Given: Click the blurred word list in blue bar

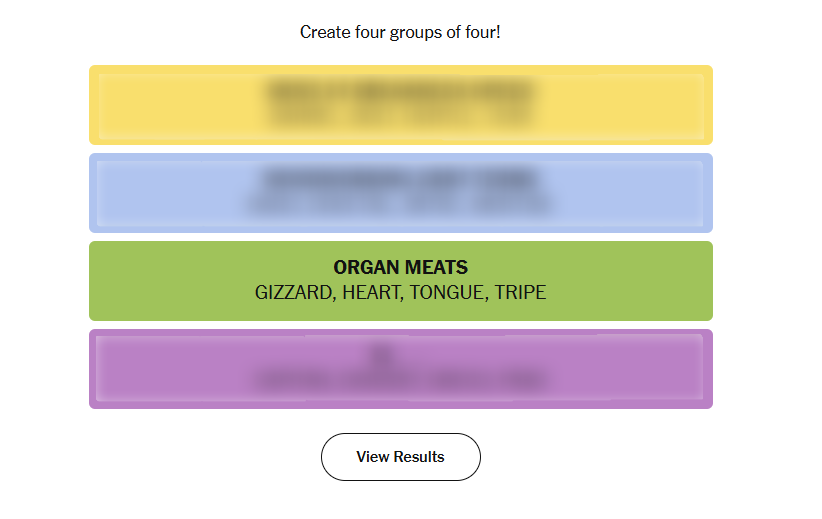Looking at the screenshot, I should point(400,204).
